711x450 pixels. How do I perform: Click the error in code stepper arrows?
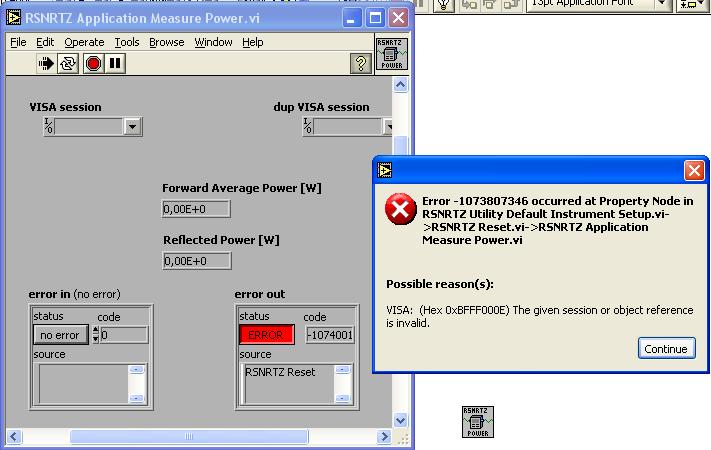tap(95, 335)
